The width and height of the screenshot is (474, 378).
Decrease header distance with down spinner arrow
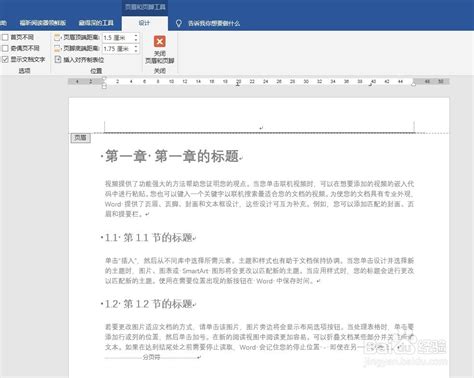coord(136,40)
